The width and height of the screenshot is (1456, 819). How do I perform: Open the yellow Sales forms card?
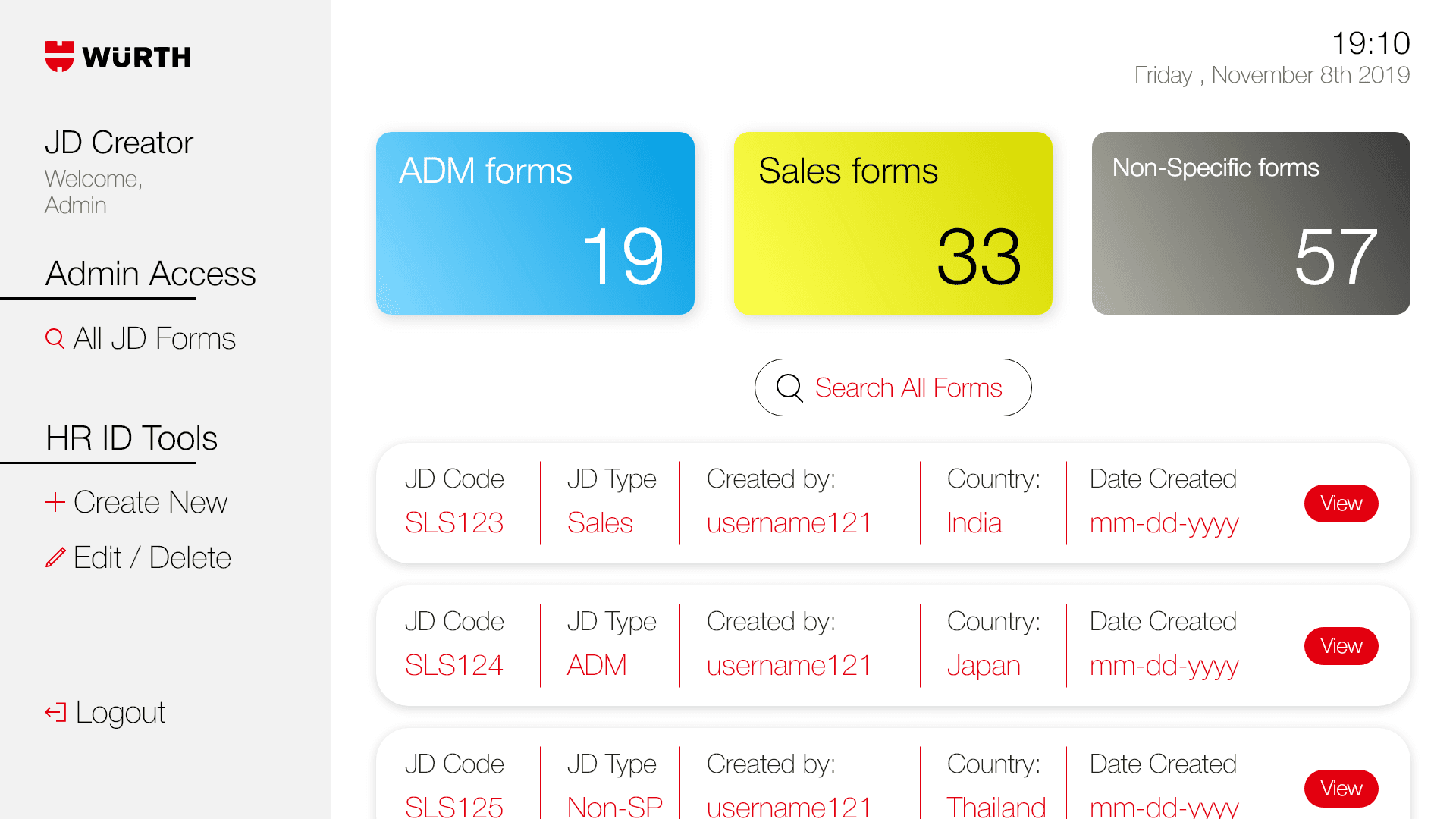click(x=893, y=223)
